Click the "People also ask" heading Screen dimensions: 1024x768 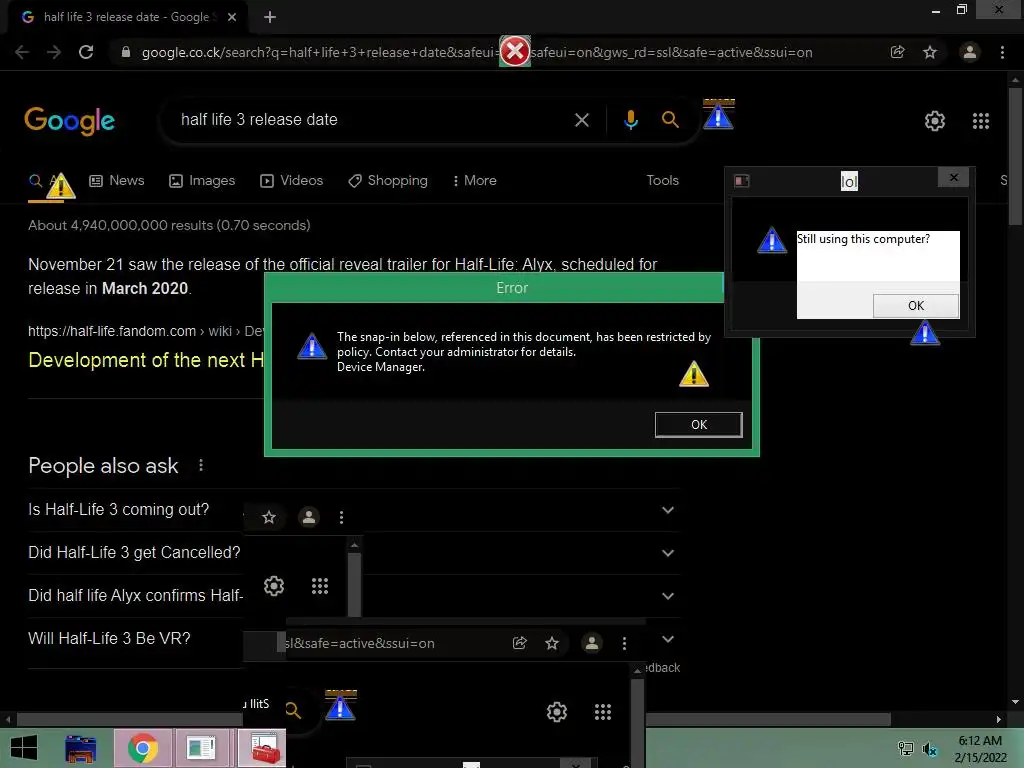click(x=103, y=466)
